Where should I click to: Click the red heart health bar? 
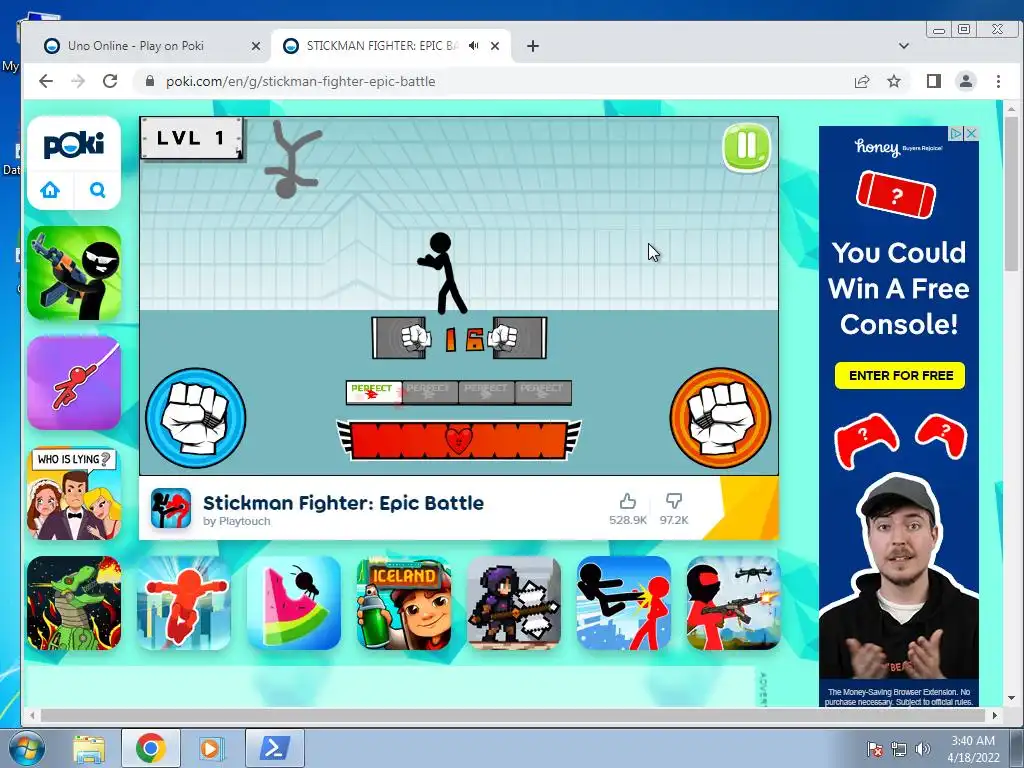(x=458, y=440)
